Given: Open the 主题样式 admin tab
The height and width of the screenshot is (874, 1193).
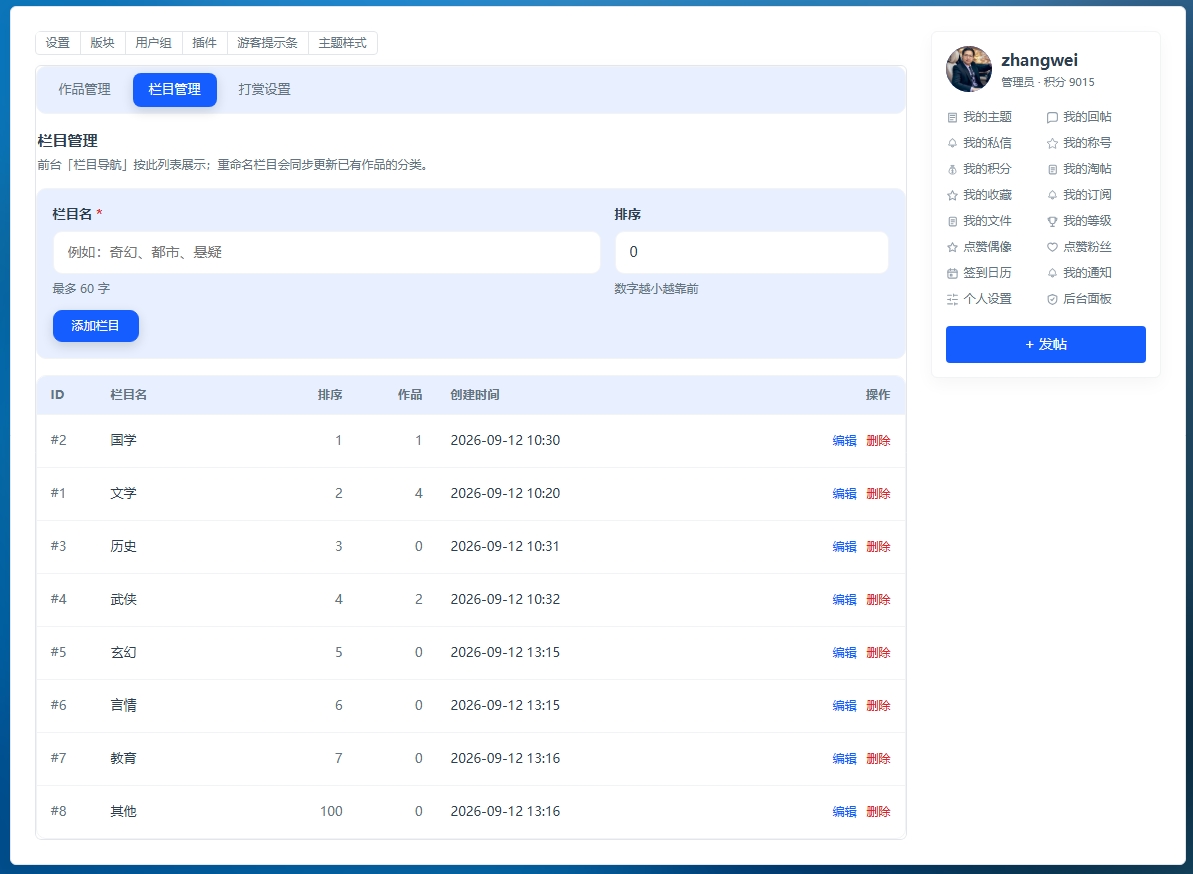Looking at the screenshot, I should click(342, 43).
